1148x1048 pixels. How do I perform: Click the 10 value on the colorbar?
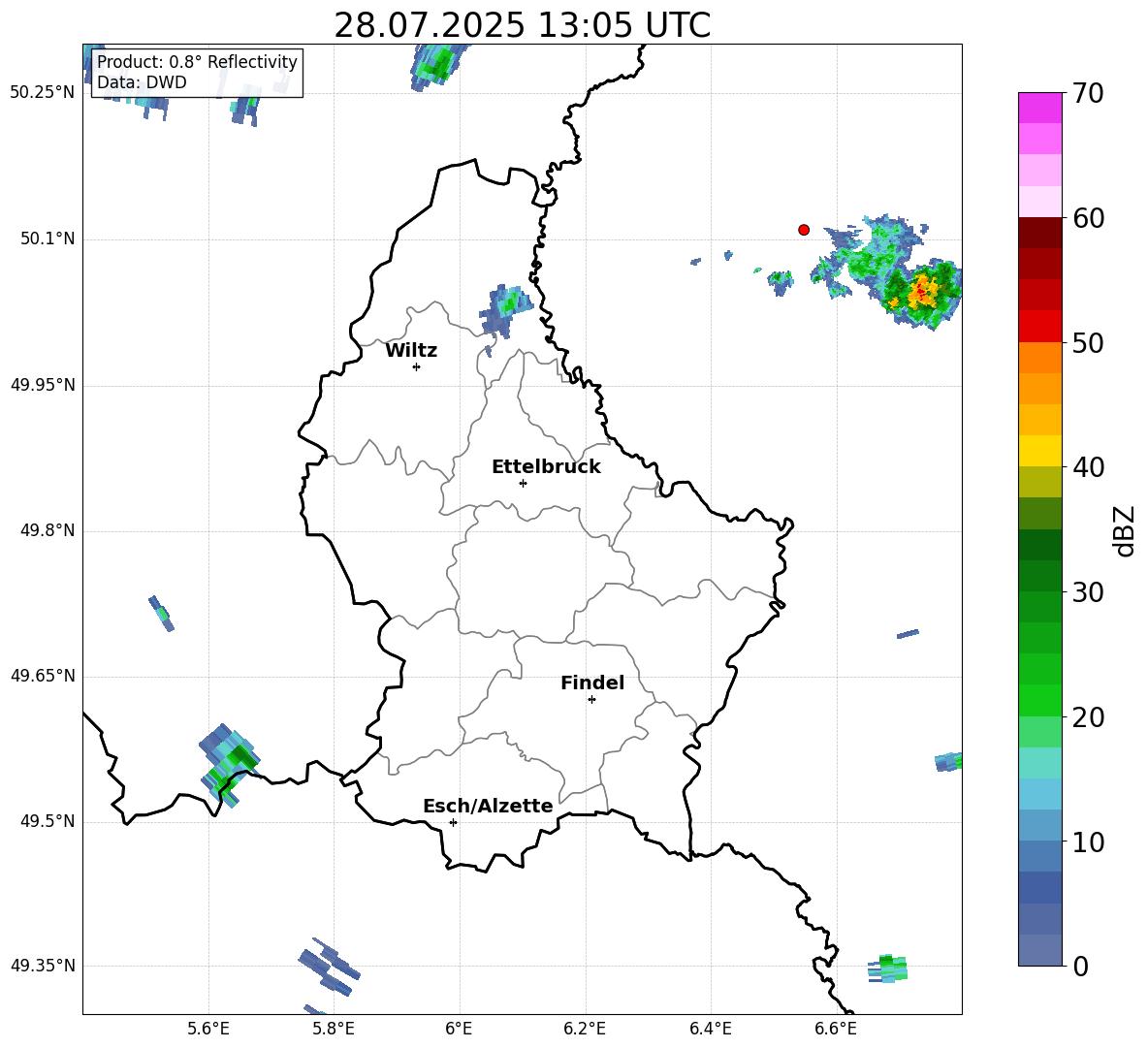(1088, 842)
